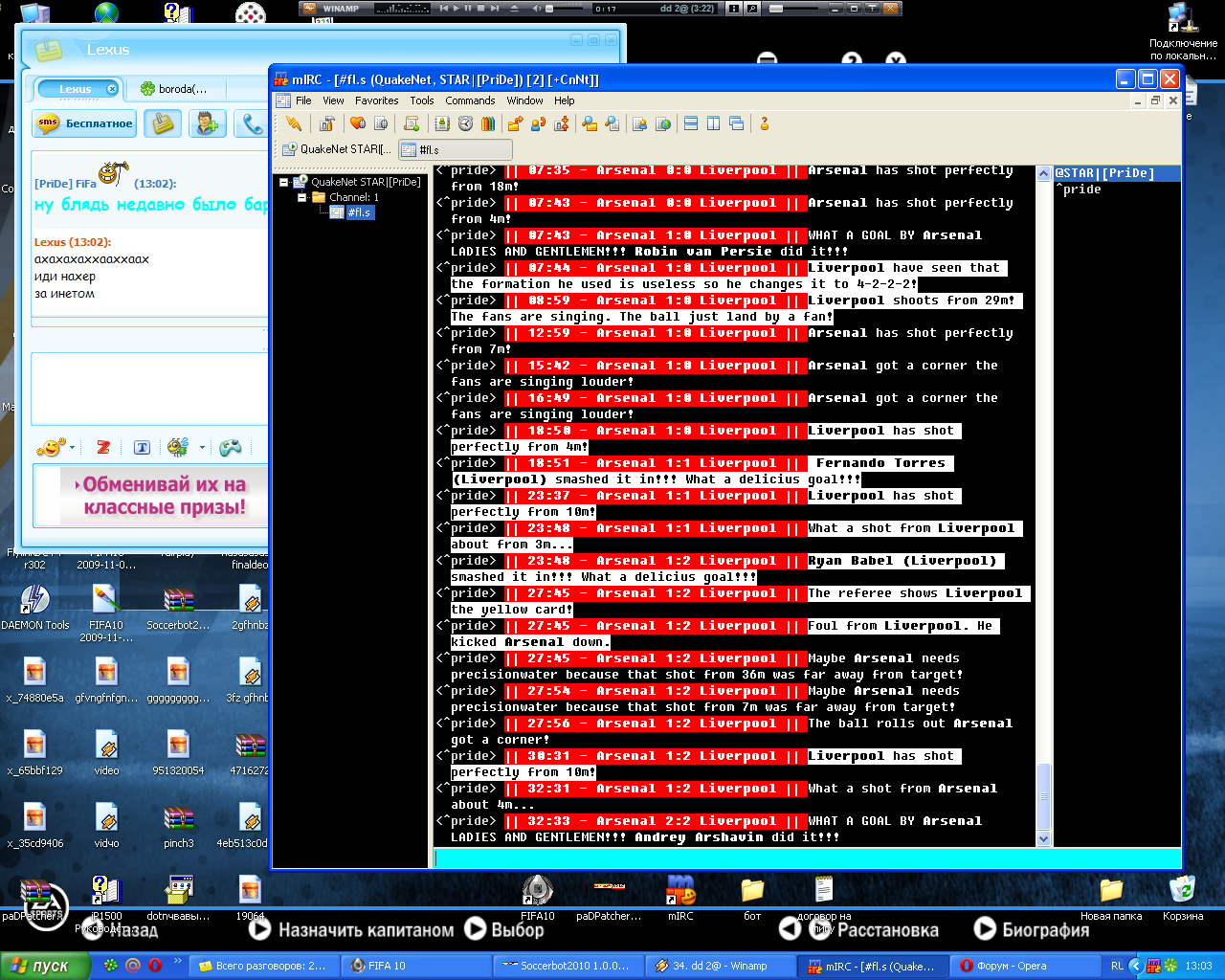1225x980 pixels.
Task: Open the View menu in mIRC
Action: coord(333,100)
